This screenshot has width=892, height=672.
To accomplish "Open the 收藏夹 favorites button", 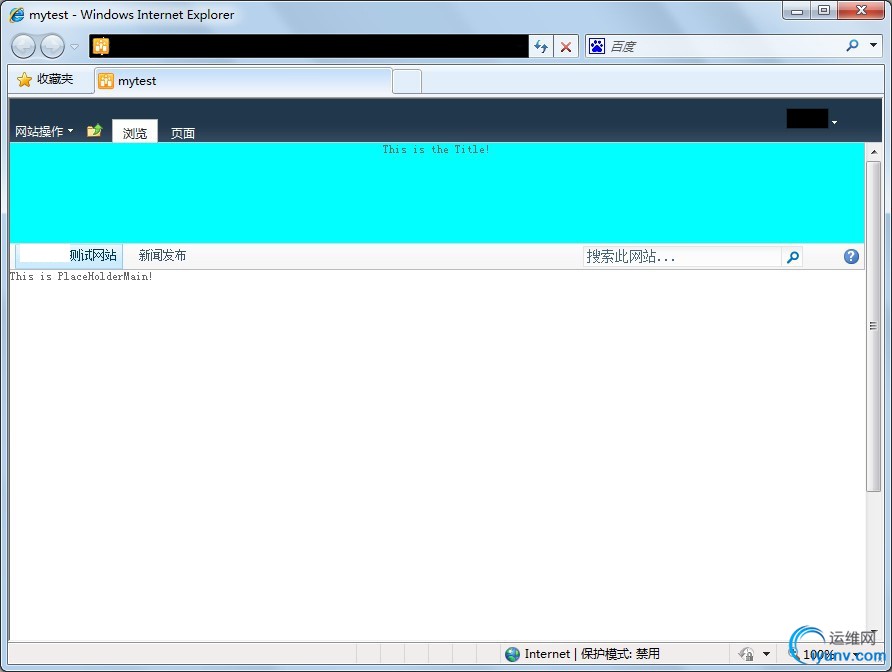I will [46, 79].
